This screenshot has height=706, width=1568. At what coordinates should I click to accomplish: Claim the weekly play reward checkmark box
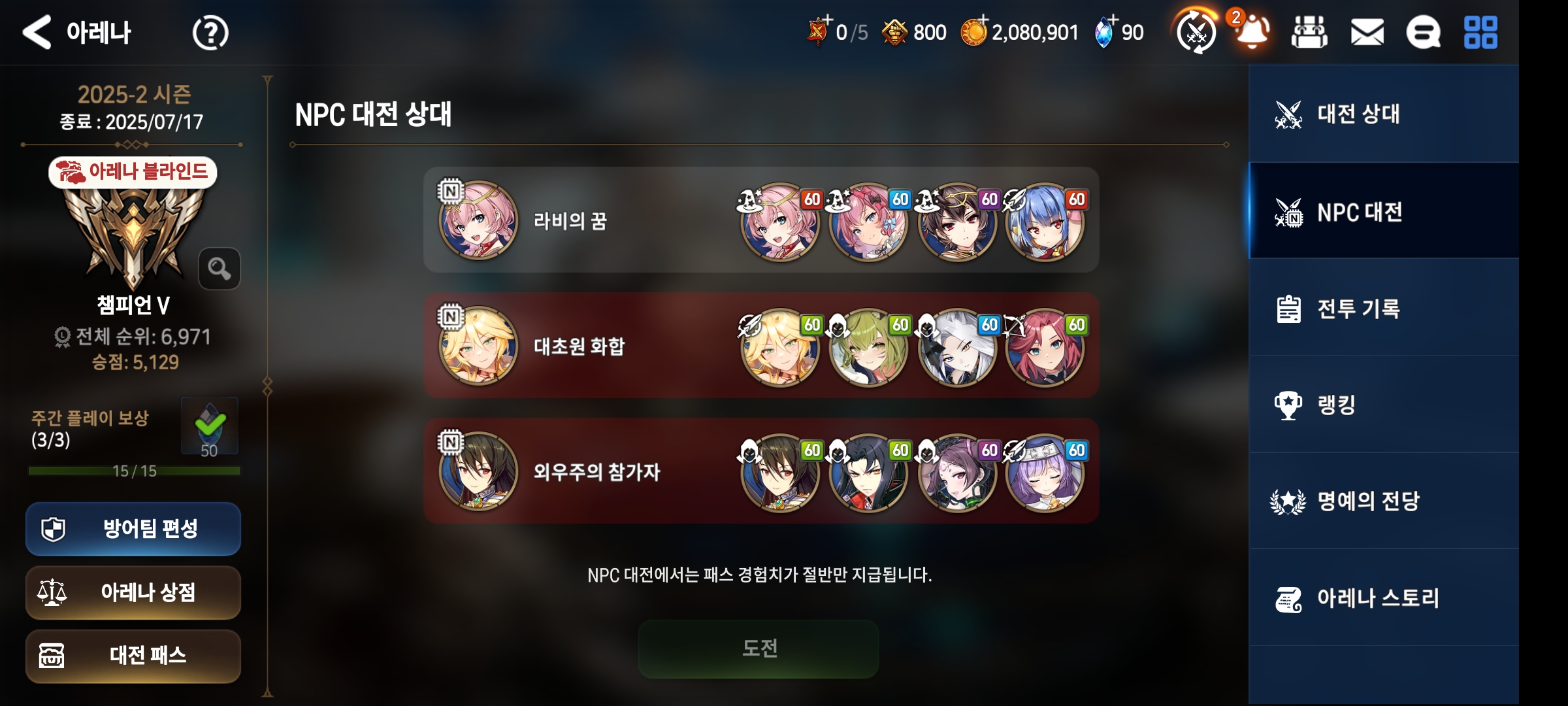point(210,426)
